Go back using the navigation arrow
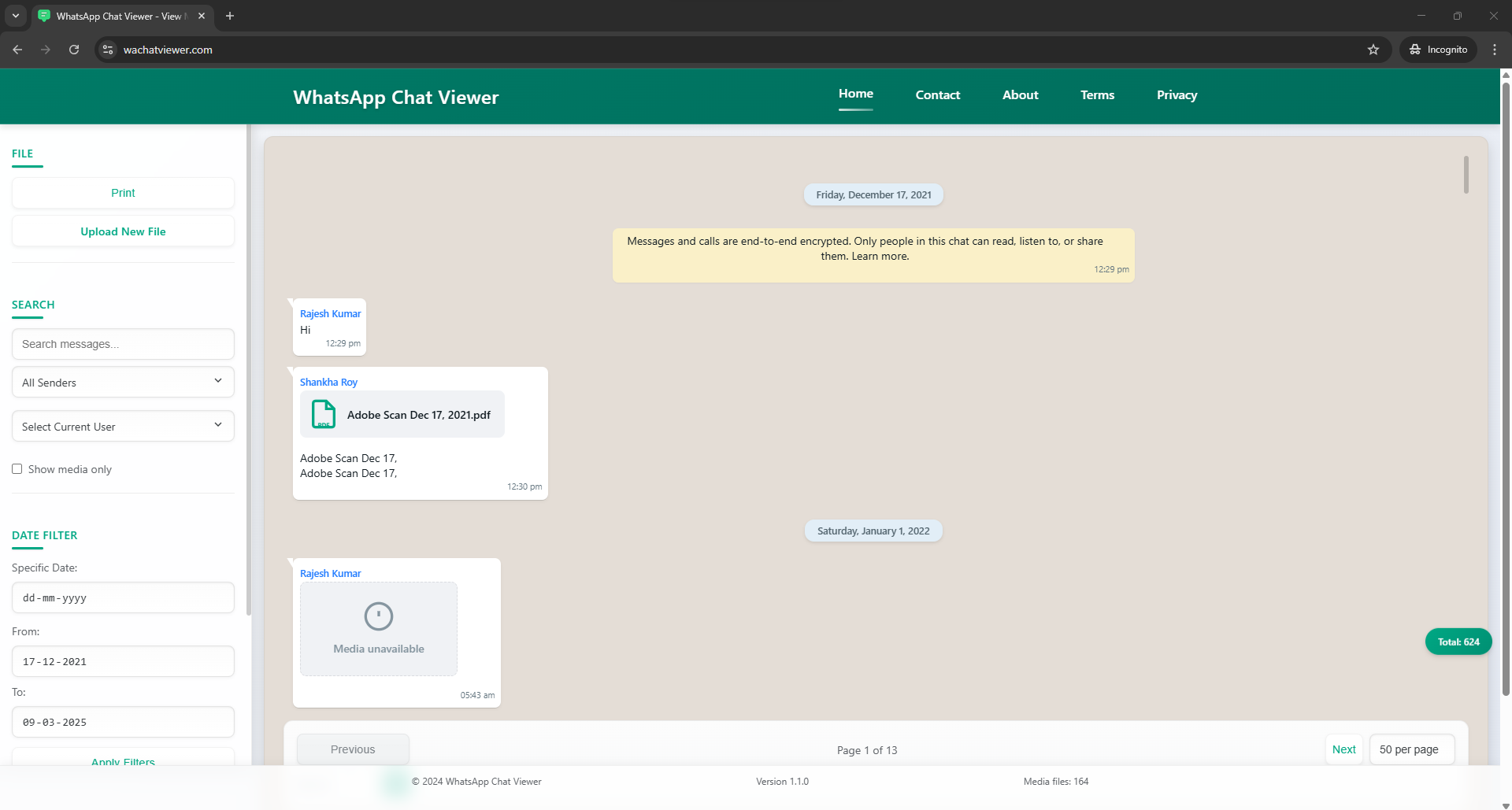1512x810 pixels. pos(17,50)
